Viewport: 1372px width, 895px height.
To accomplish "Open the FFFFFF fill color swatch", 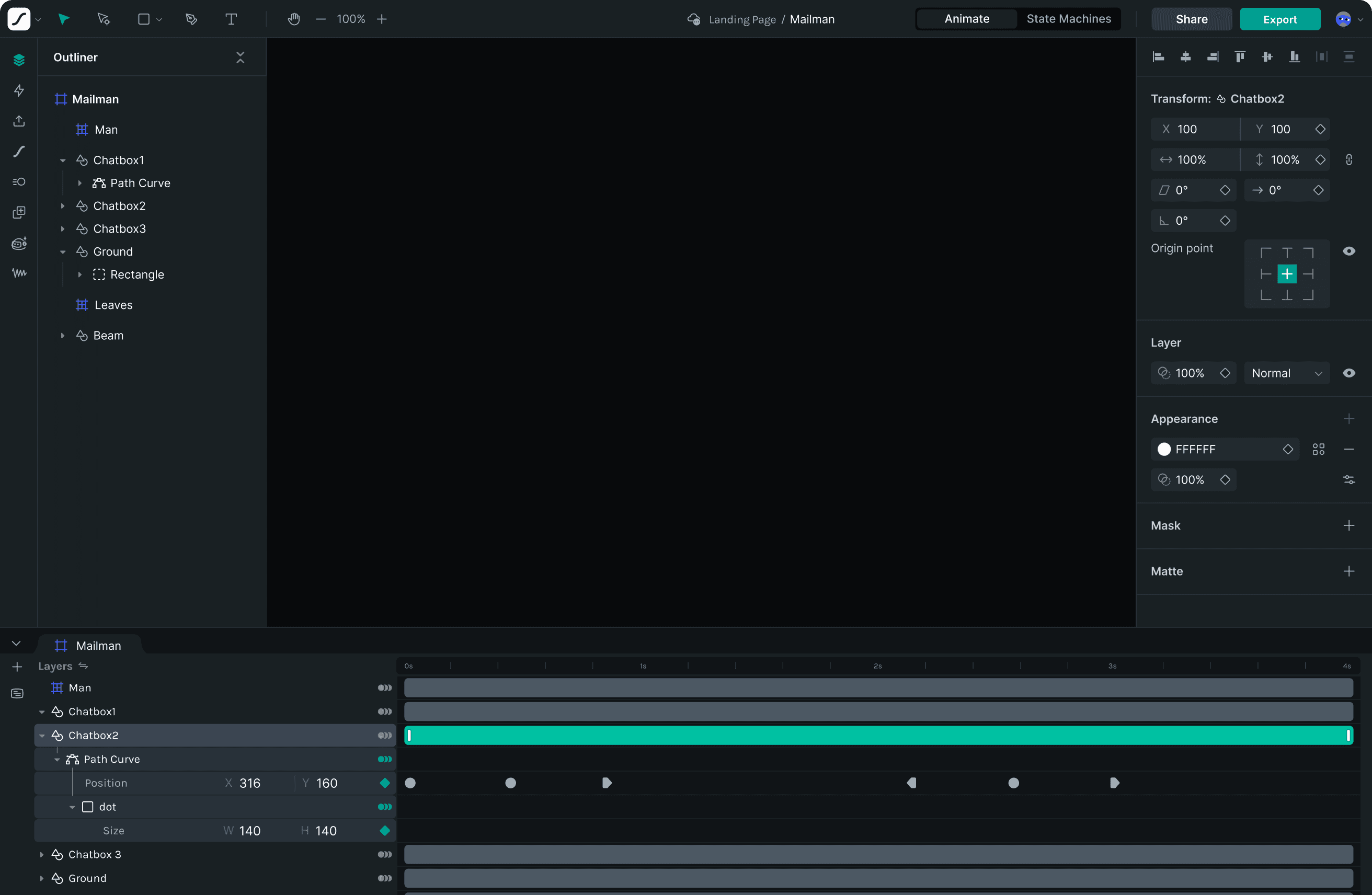I will click(x=1164, y=450).
